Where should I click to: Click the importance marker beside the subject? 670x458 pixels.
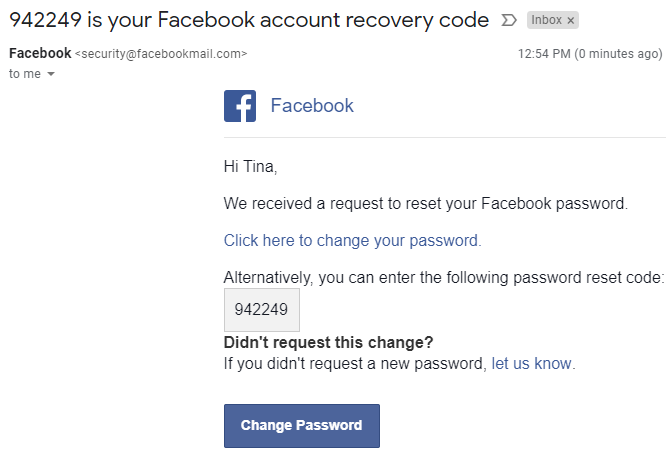(x=508, y=20)
